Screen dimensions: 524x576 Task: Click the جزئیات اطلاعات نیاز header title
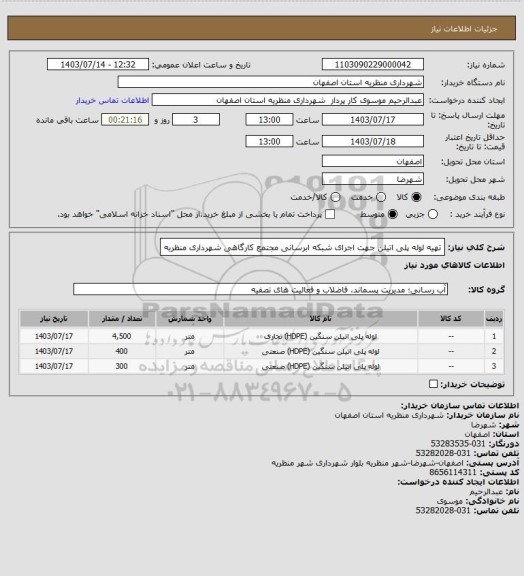[464, 29]
